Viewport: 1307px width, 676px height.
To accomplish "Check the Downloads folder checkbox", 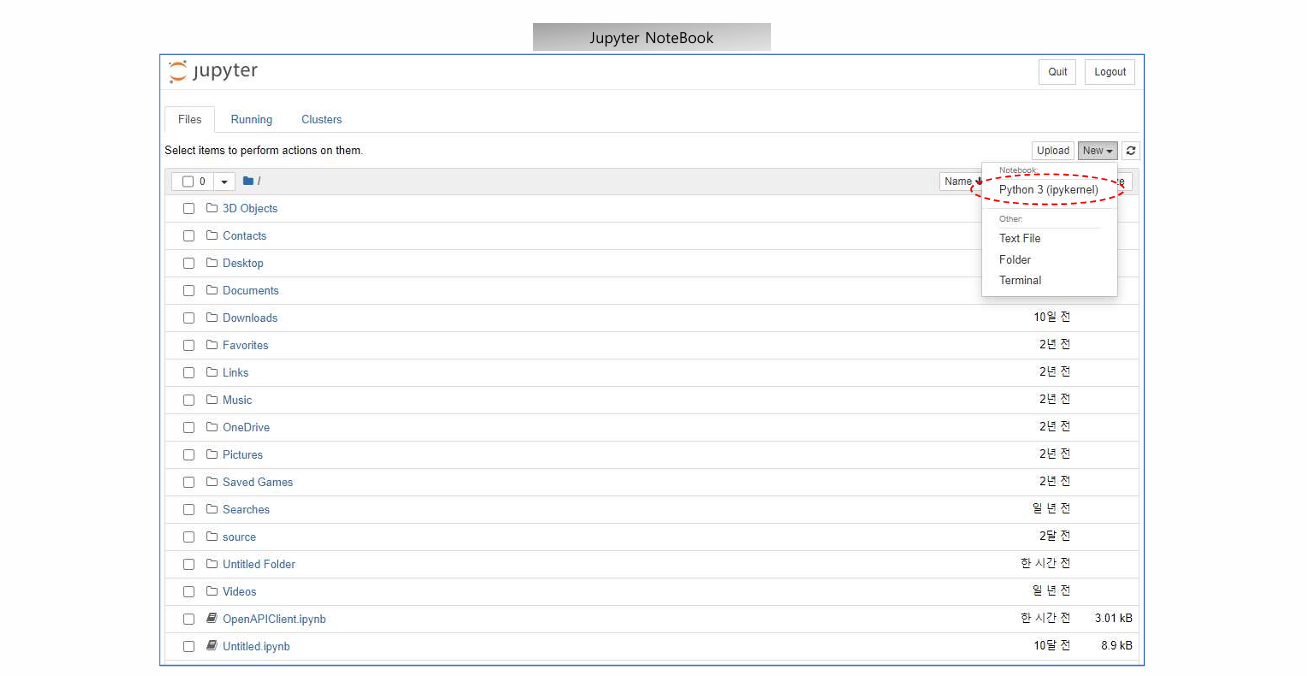I will 188,318.
